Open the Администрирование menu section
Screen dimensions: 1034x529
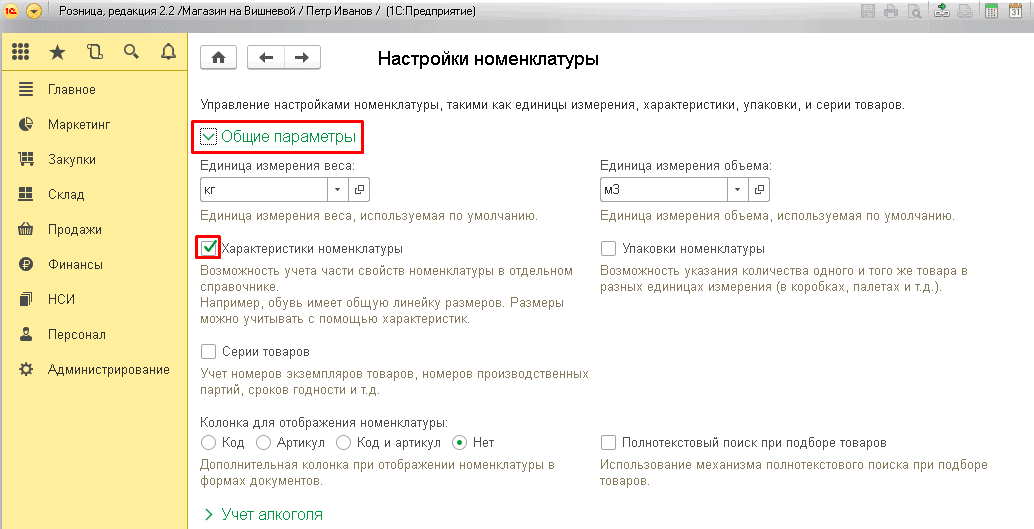[x=108, y=369]
